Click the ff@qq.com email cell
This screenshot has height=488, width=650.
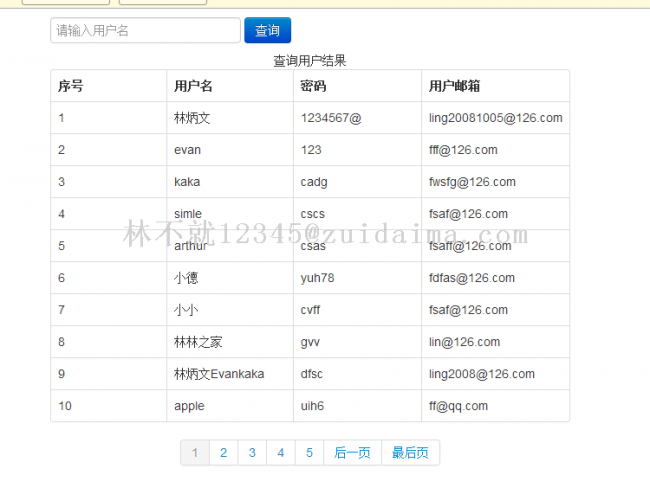point(458,406)
